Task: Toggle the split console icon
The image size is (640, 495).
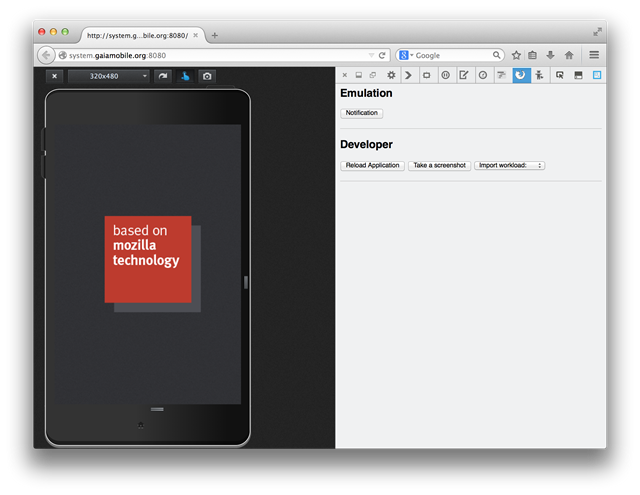Action: (578, 75)
